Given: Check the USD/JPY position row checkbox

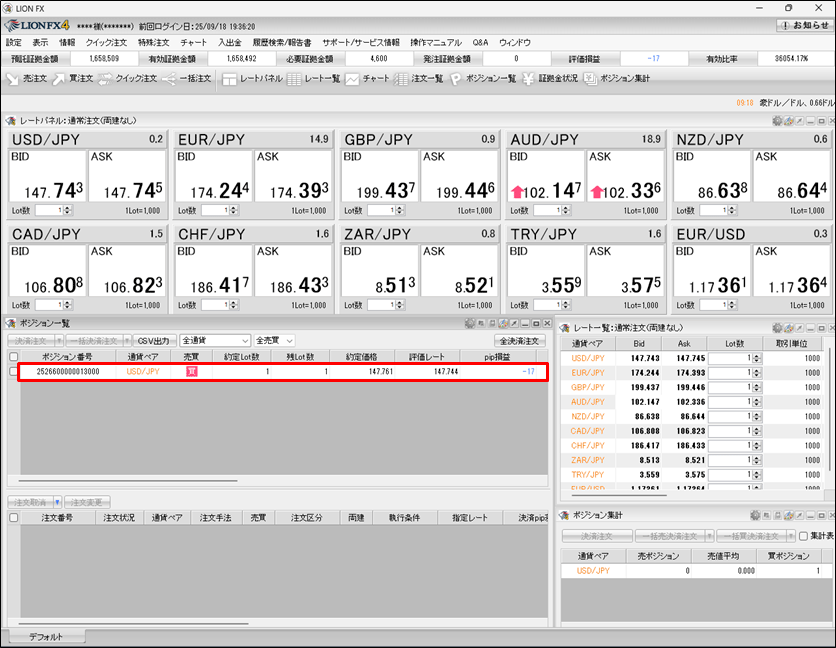Looking at the screenshot, I should pos(14,371).
